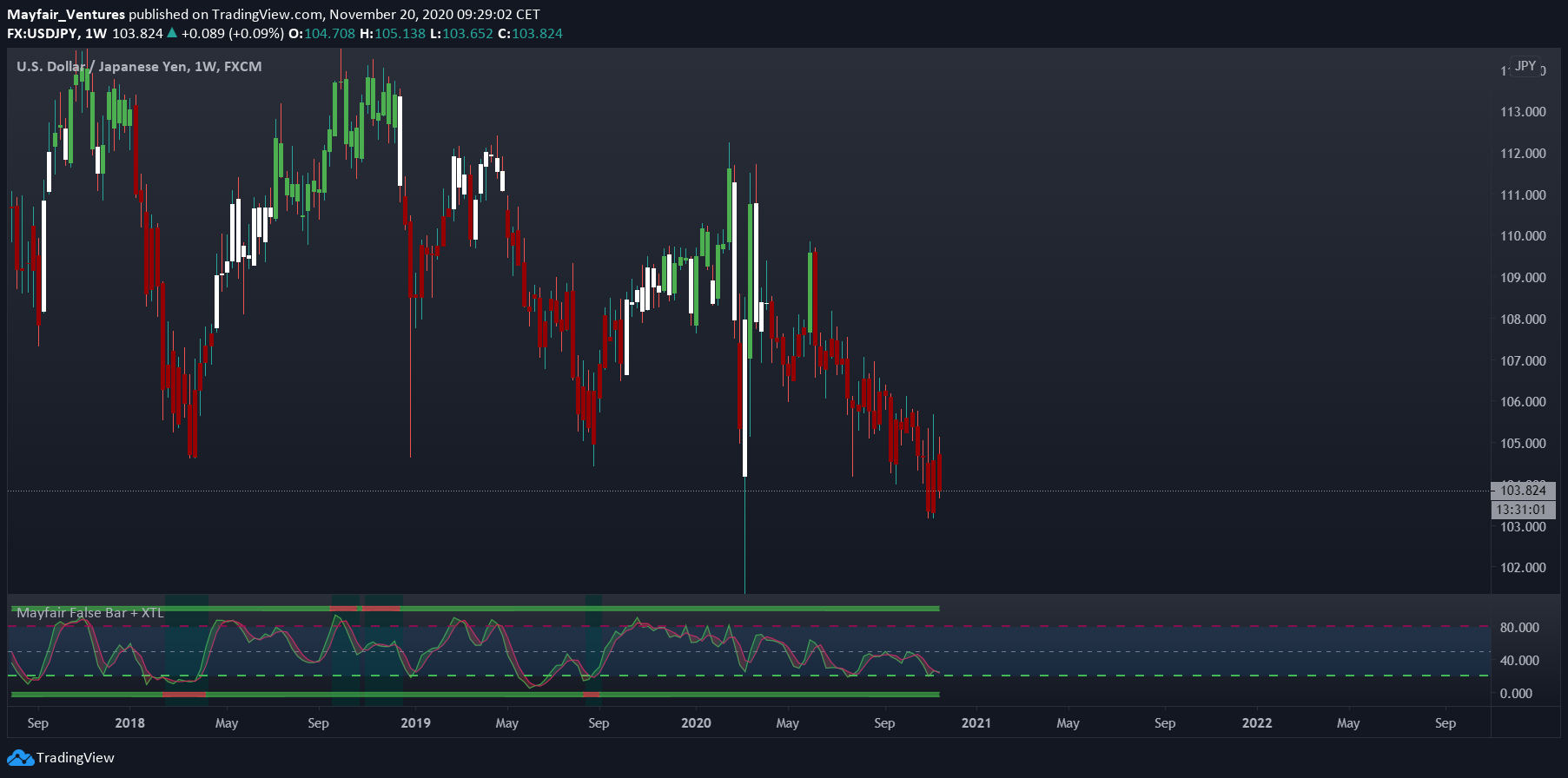Click the 103.000 price axis level
The height and width of the screenshot is (778, 1568).
(x=1523, y=526)
